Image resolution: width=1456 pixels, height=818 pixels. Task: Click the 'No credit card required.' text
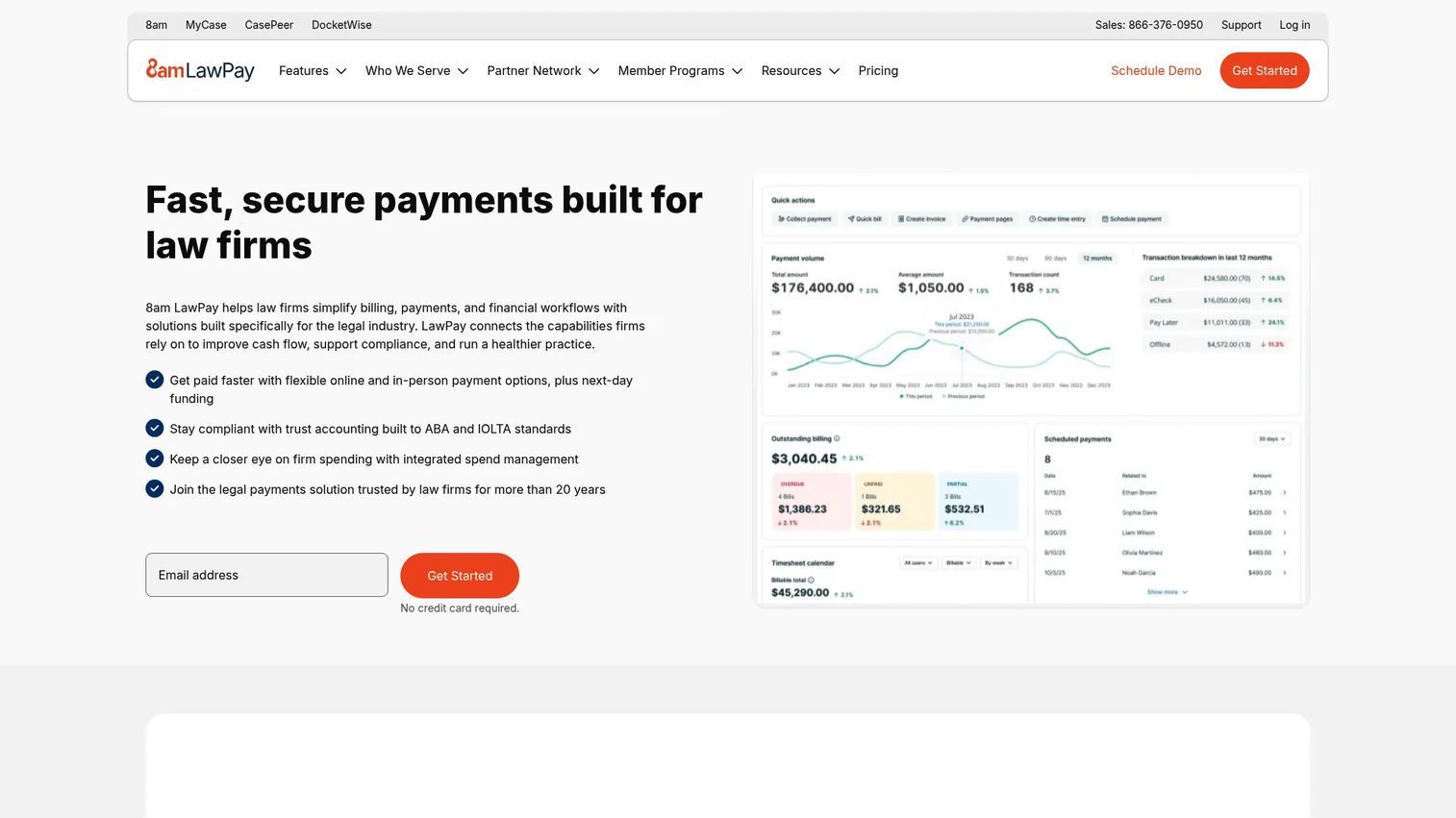pos(460,608)
